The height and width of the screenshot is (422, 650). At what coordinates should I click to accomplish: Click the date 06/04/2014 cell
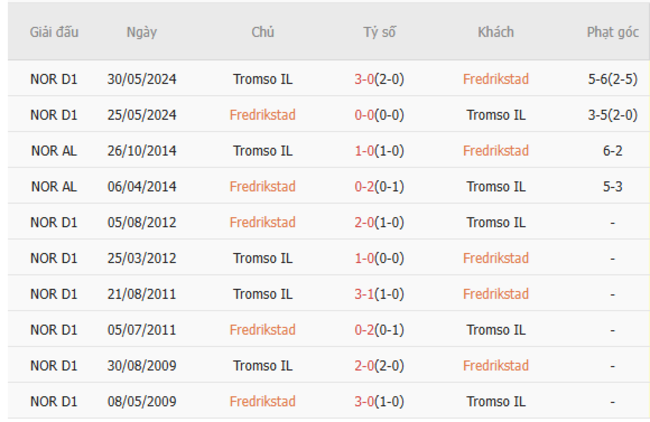[x=142, y=186]
